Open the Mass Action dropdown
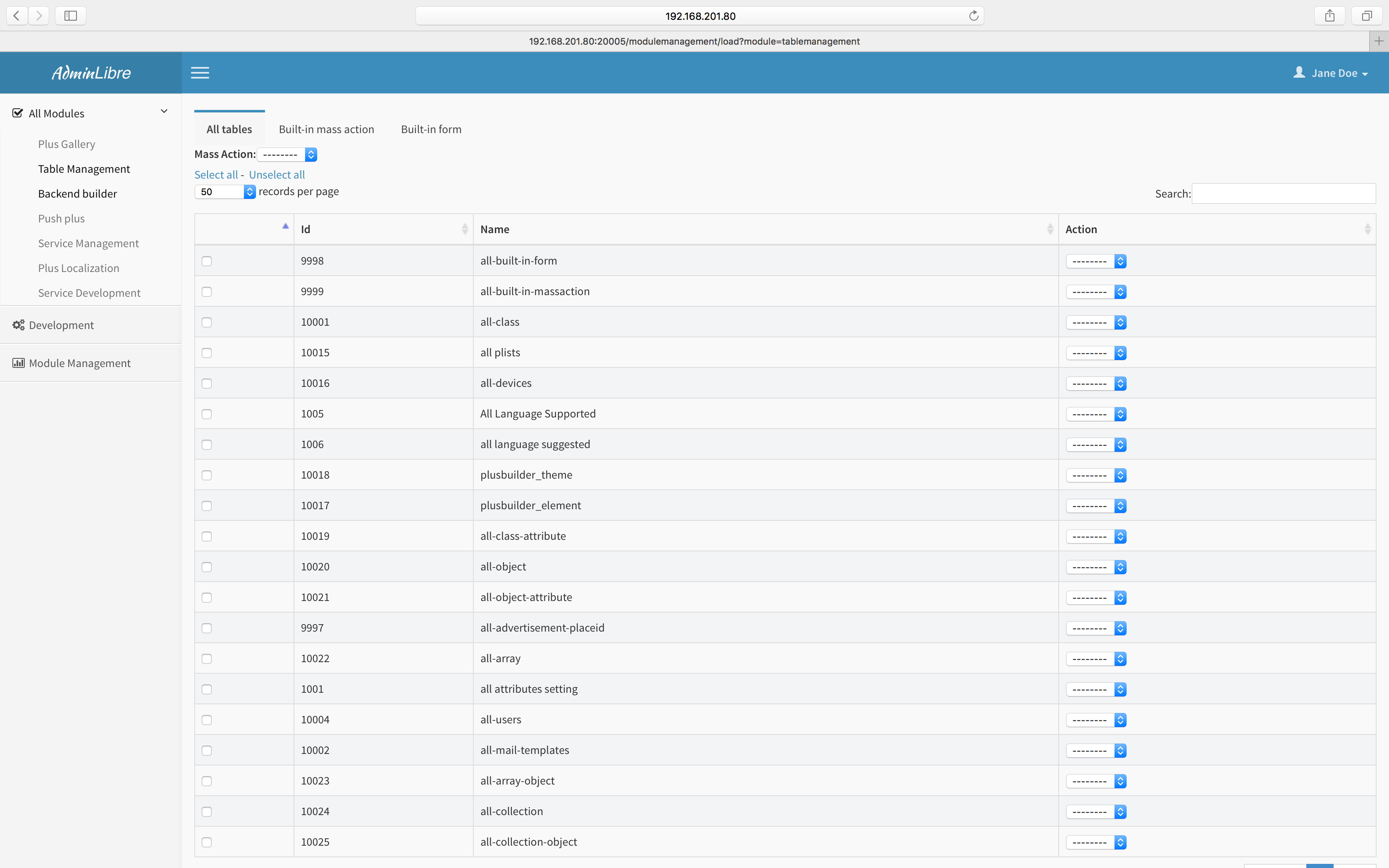This screenshot has height=868, width=1389. (x=287, y=155)
